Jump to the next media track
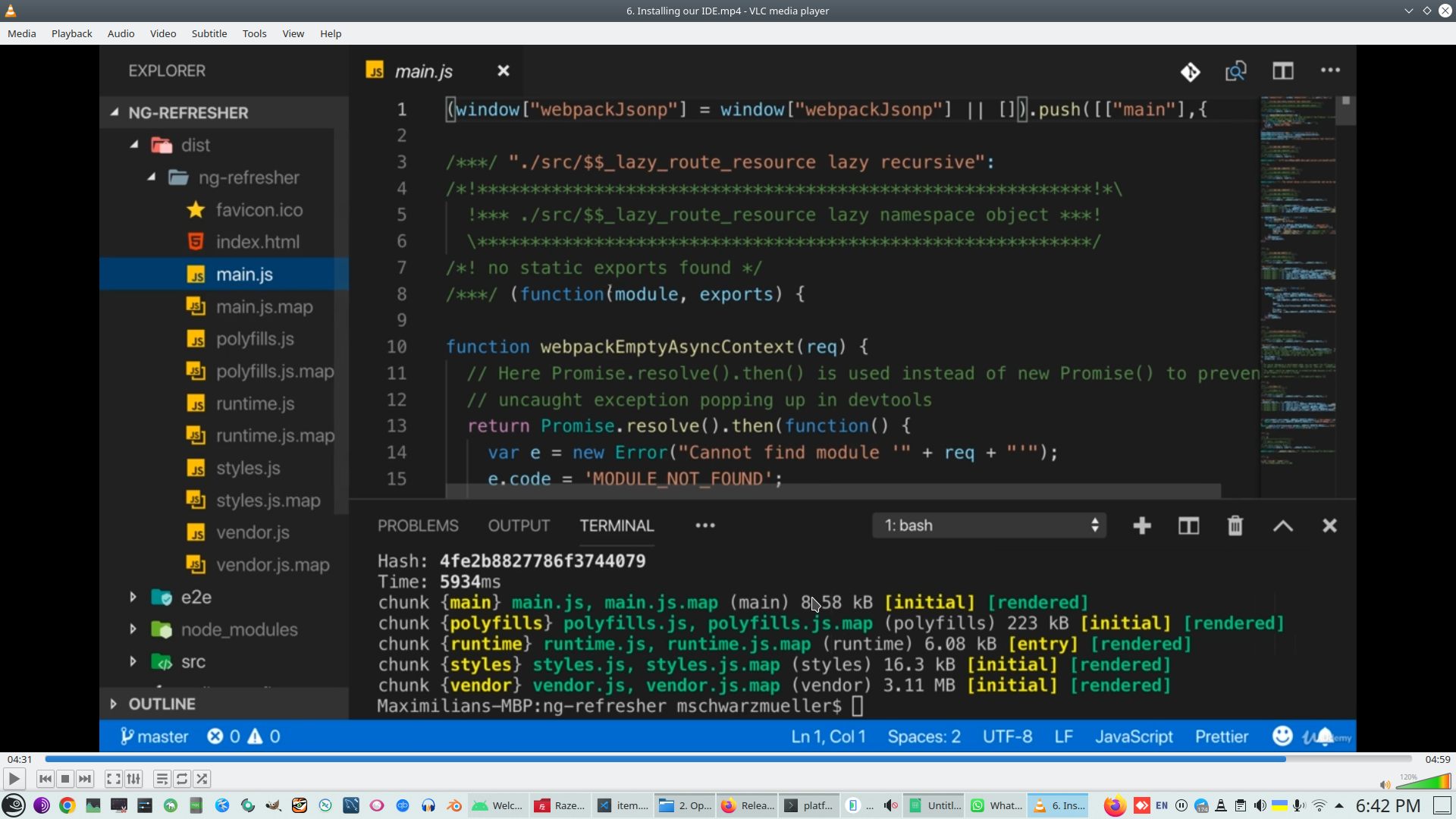The image size is (1456, 819). tap(85, 779)
